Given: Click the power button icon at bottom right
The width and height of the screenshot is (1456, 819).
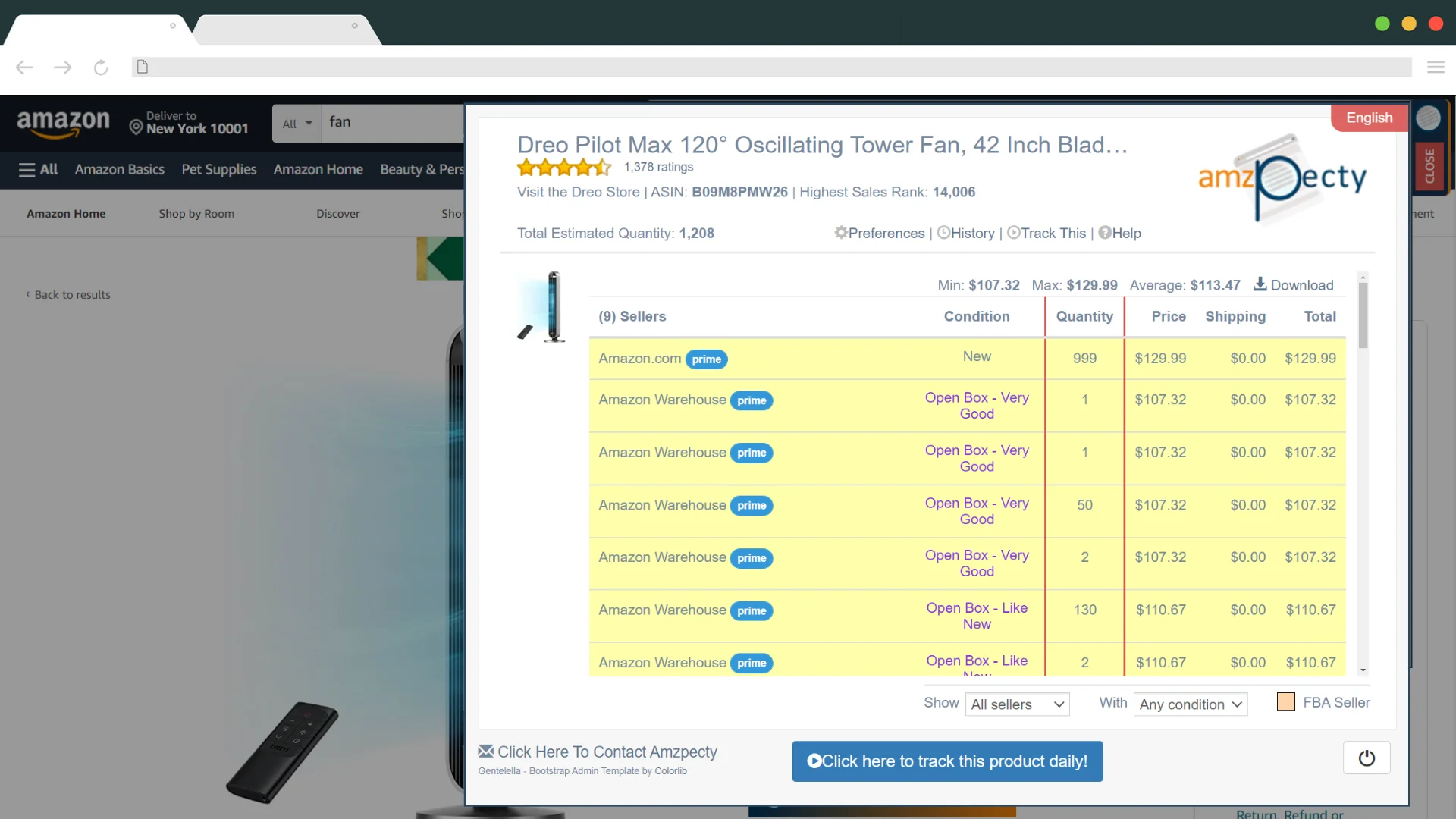Looking at the screenshot, I should coord(1367,758).
